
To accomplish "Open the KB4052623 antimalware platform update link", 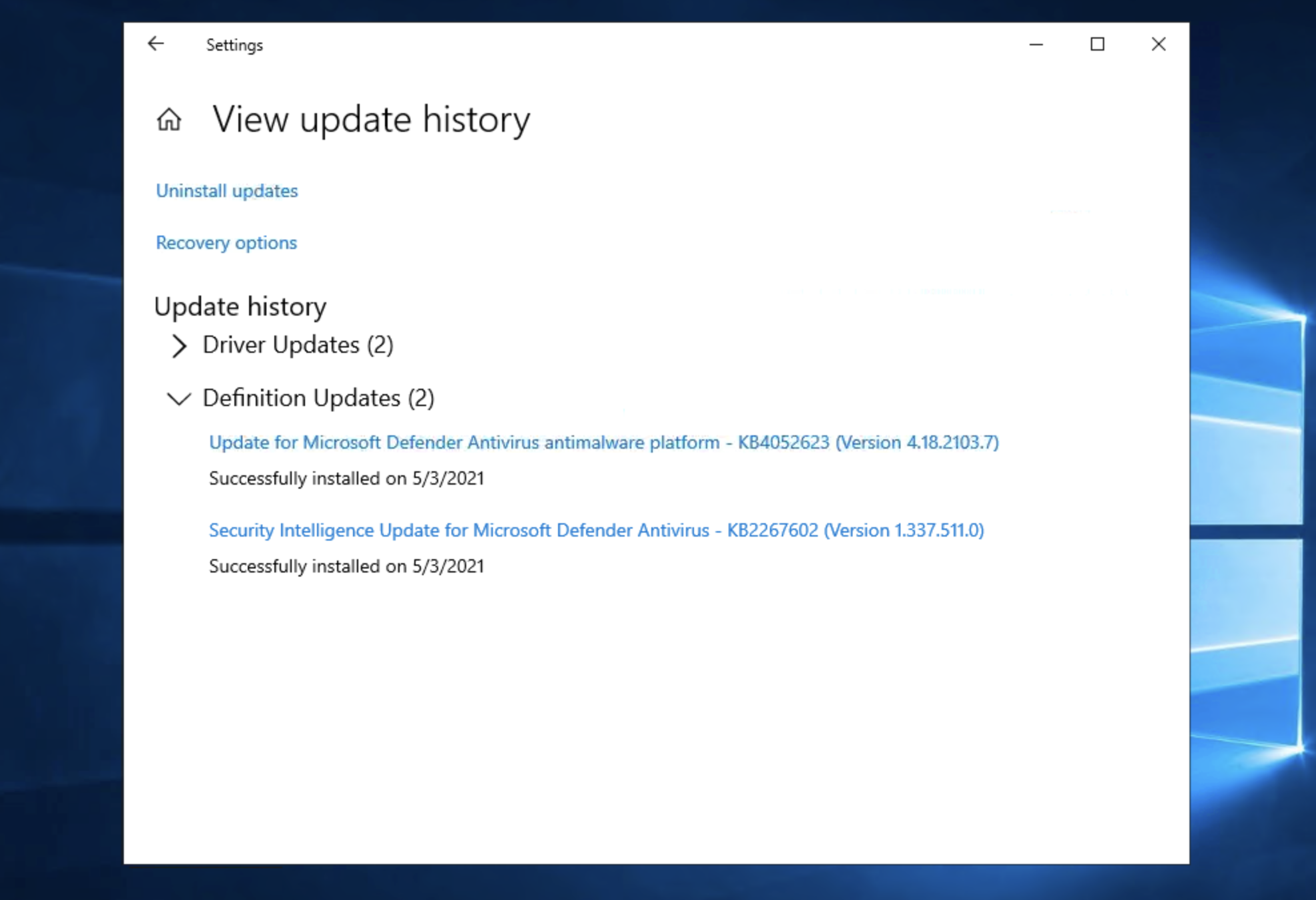I will click(x=603, y=443).
